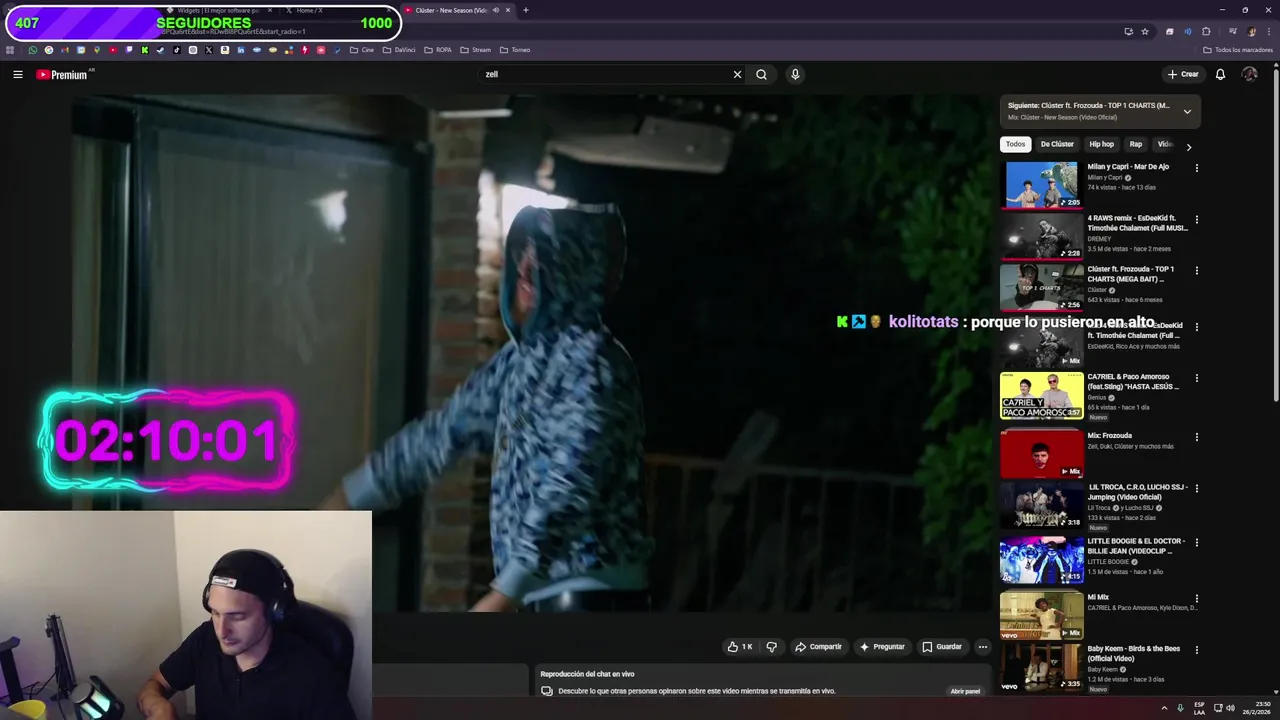Open Chrome three-dot menu

1269,31
